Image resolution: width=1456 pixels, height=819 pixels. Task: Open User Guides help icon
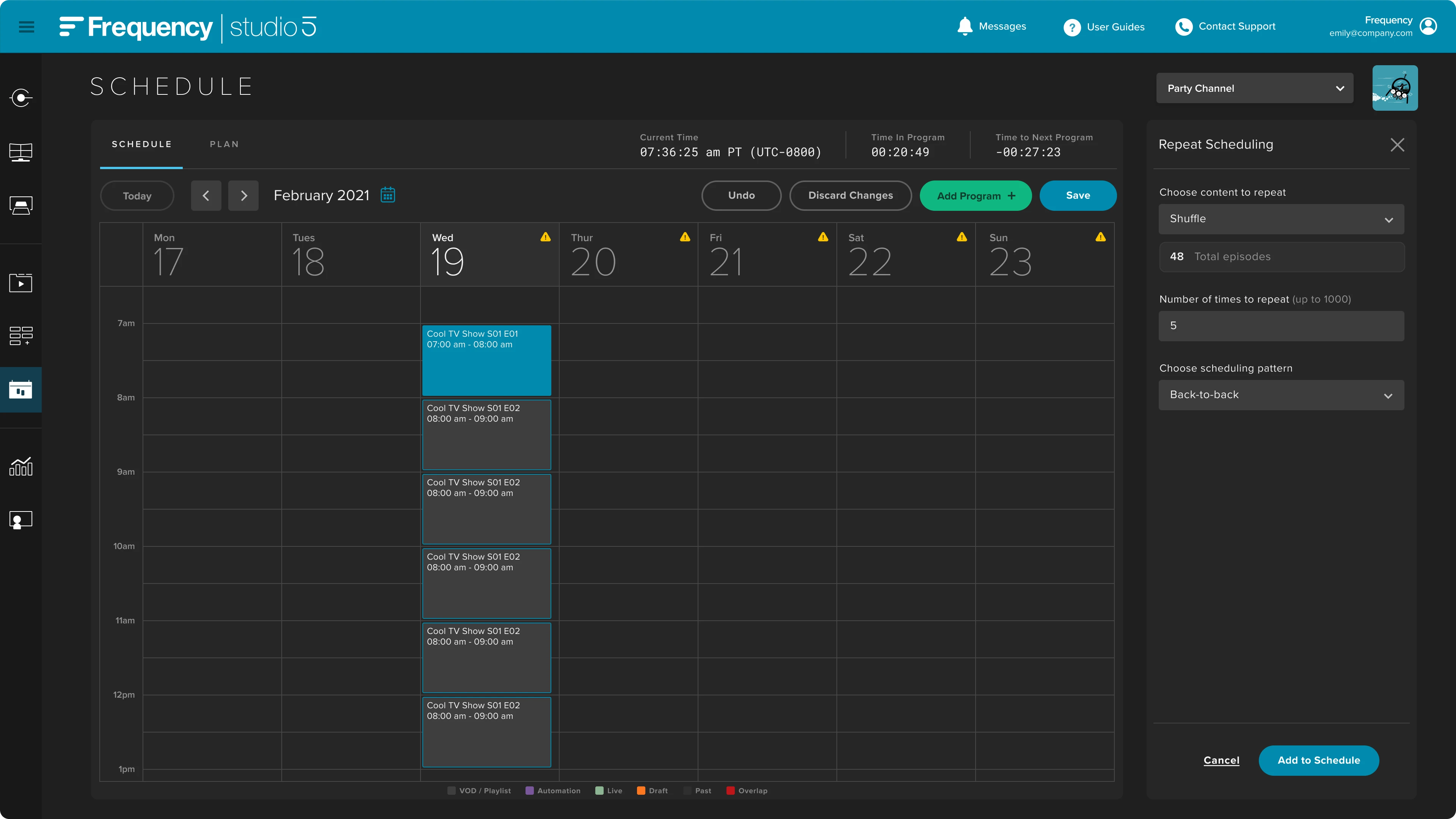(1072, 27)
